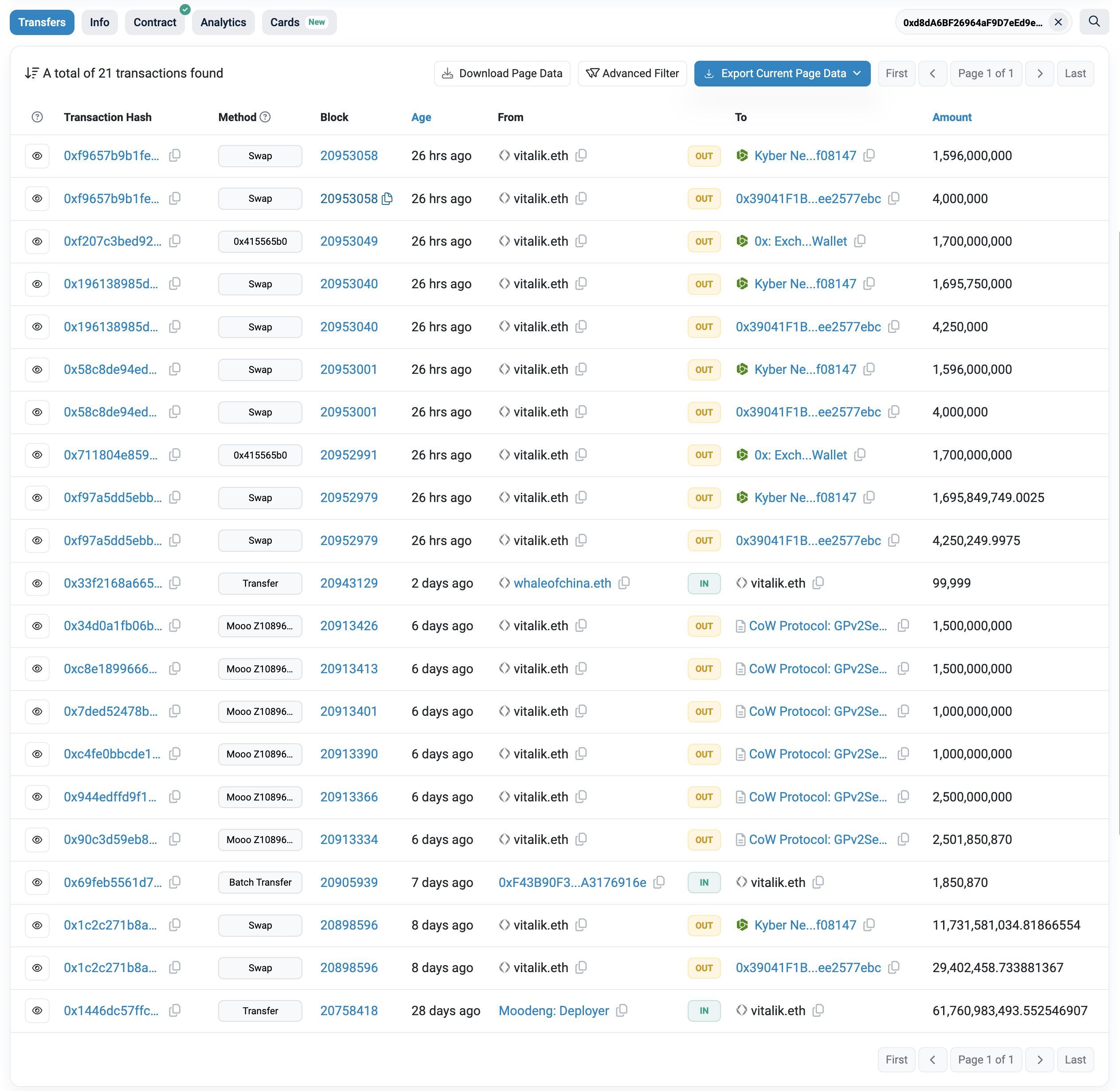Toggle the eye preview on the Batch Transfer row
The image size is (1120, 1091).
click(37, 883)
